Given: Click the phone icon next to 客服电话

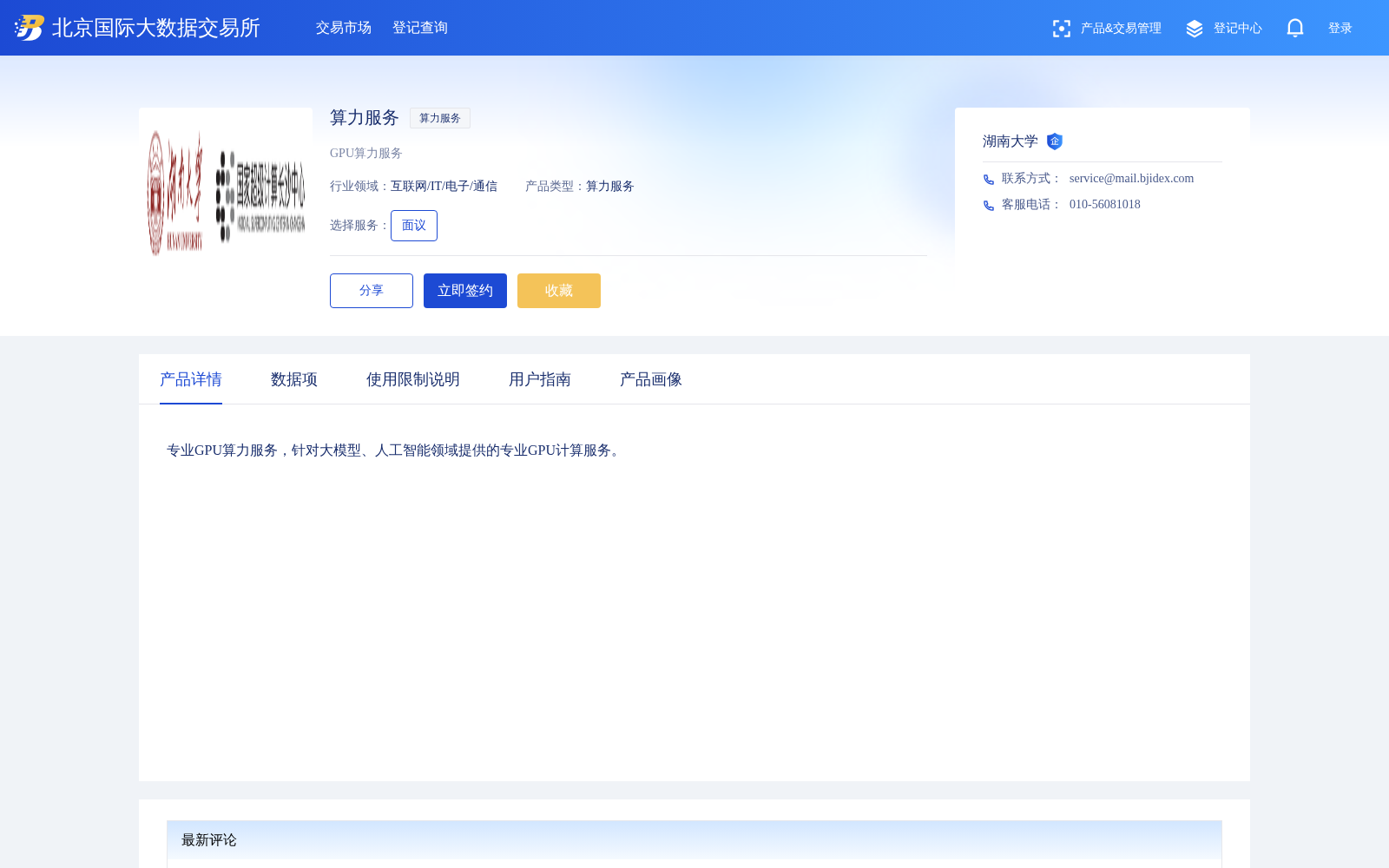Looking at the screenshot, I should 989,205.
